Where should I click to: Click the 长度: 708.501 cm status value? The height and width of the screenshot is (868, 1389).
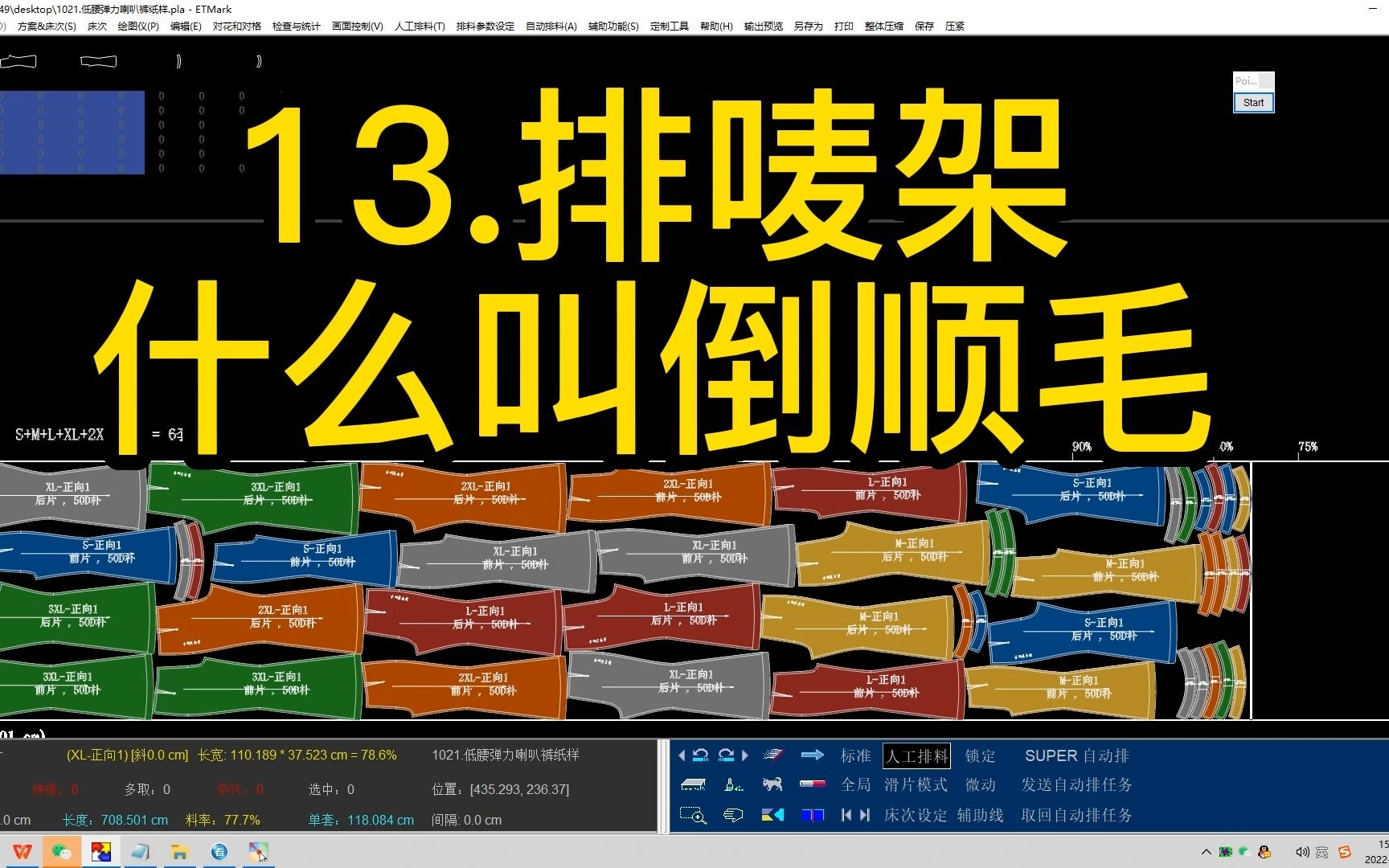pyautogui.click(x=116, y=820)
